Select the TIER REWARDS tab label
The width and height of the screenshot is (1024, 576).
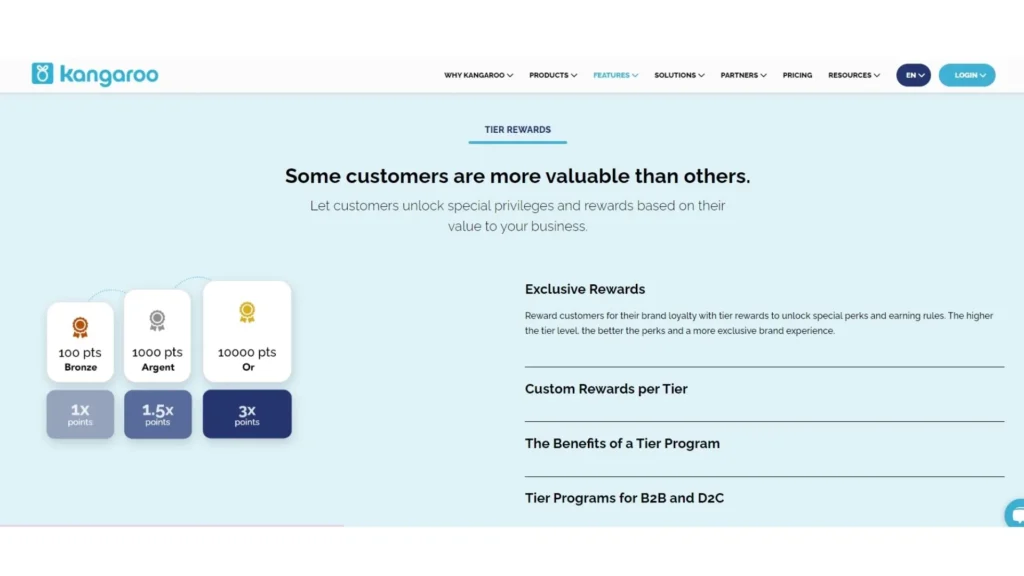coord(517,129)
